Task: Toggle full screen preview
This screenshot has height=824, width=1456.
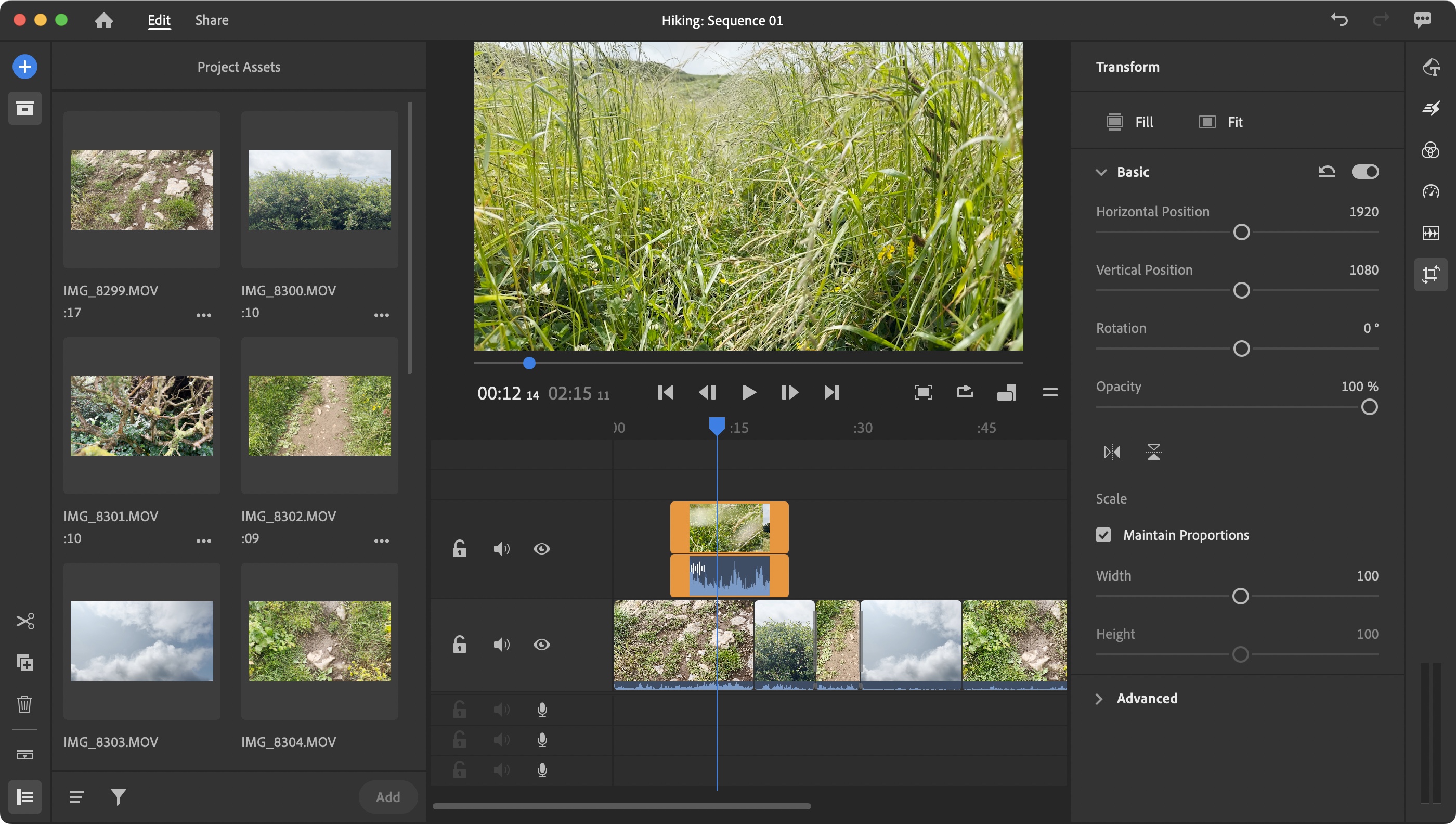Action: [923, 392]
